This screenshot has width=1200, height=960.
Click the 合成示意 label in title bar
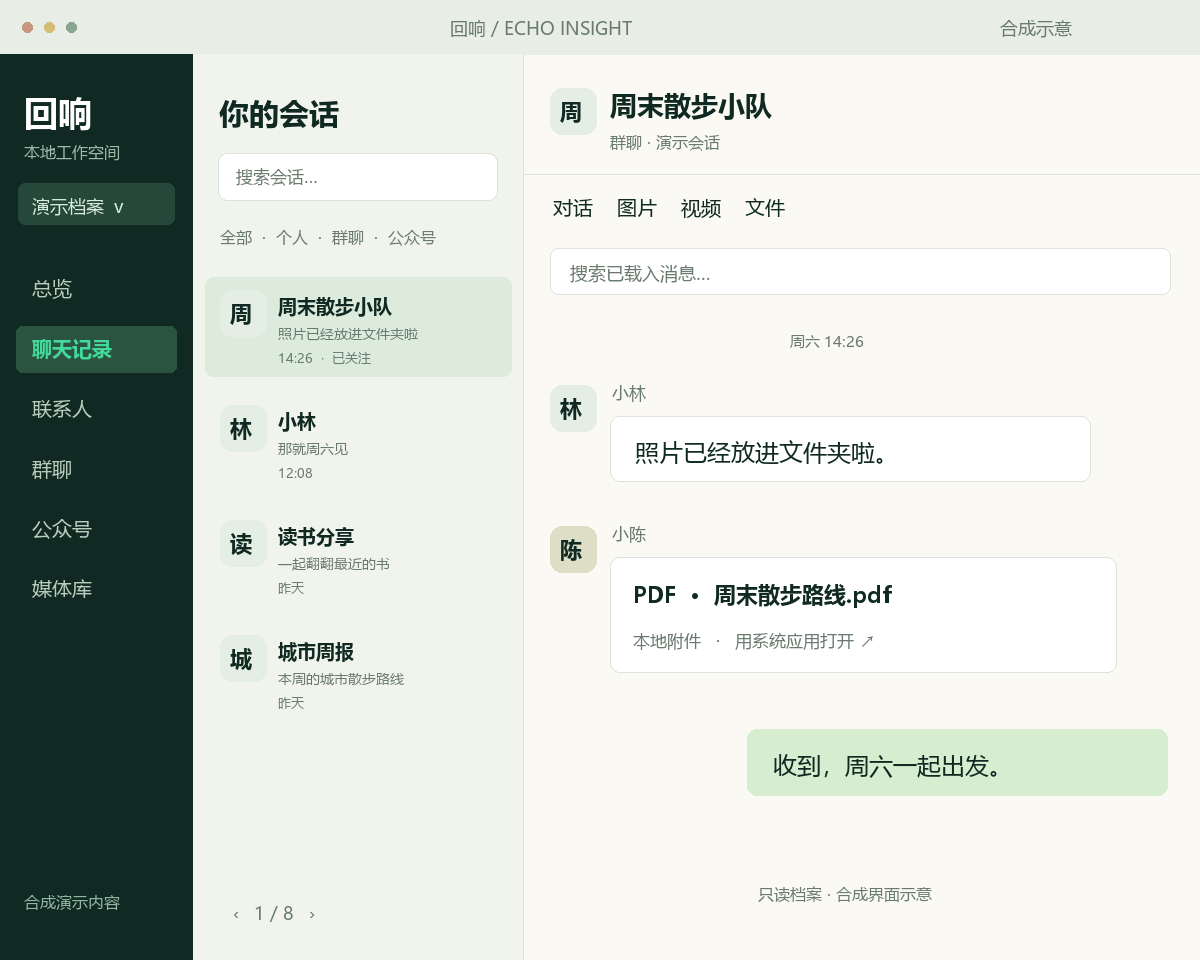click(1036, 29)
